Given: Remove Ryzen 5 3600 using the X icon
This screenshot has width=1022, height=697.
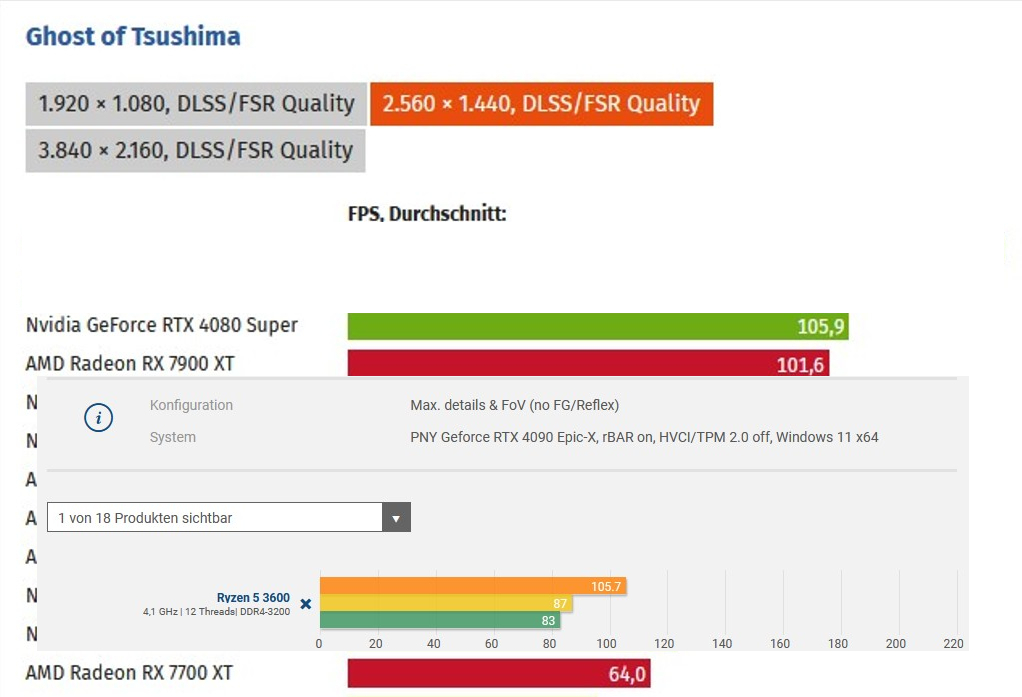Looking at the screenshot, I should pyautogui.click(x=306, y=604).
